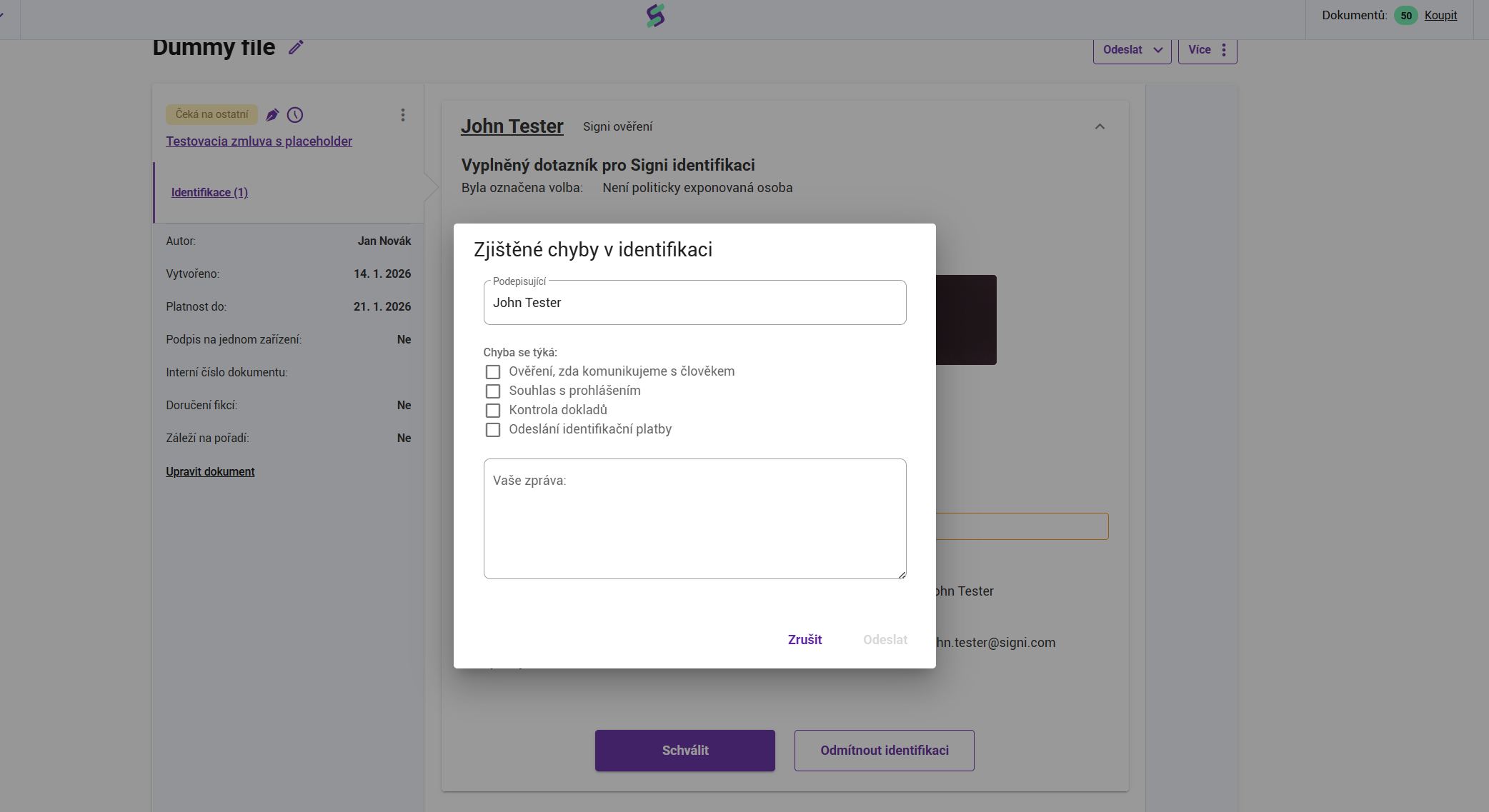Screen dimensions: 1489x812
Task: Click the pencil edit icon beside Dummy file
Action: [296, 47]
